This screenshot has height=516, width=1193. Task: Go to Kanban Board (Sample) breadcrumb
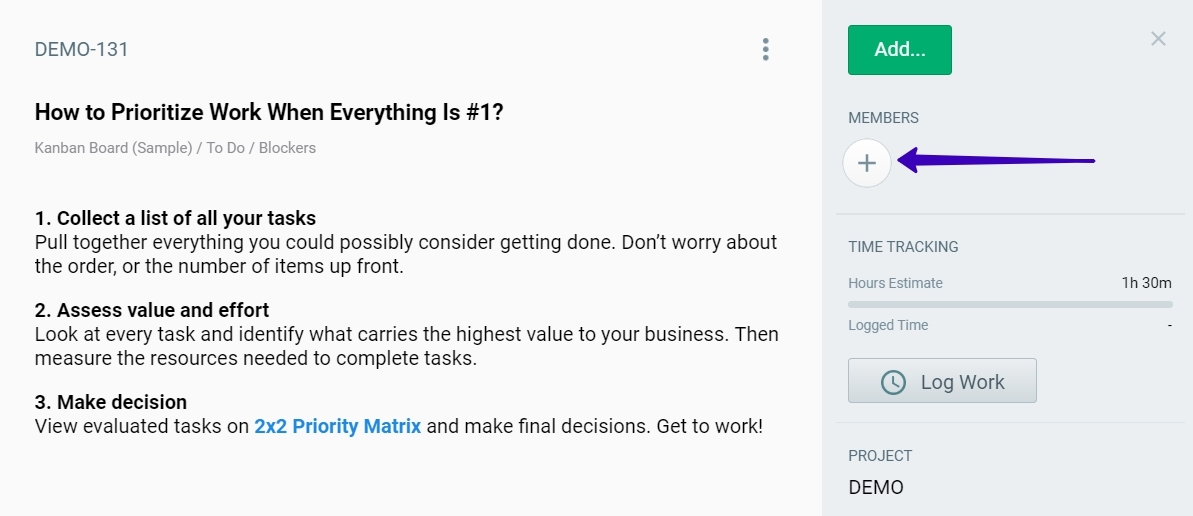(x=113, y=148)
